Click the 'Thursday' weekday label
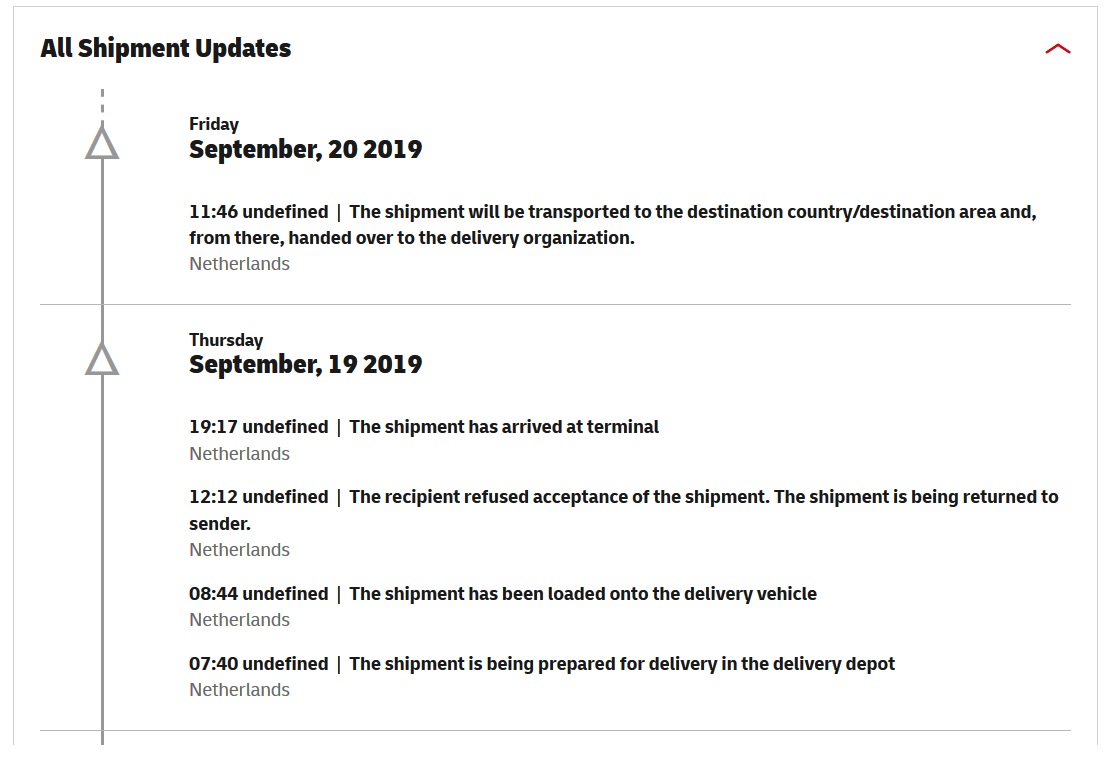Image resolution: width=1109 pixels, height=768 pixels. [226, 340]
